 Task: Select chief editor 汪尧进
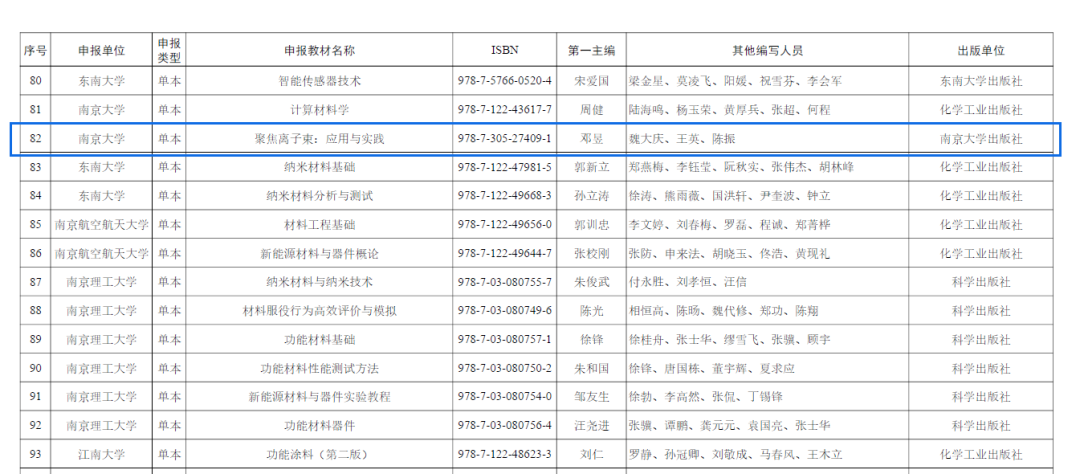coord(592,426)
